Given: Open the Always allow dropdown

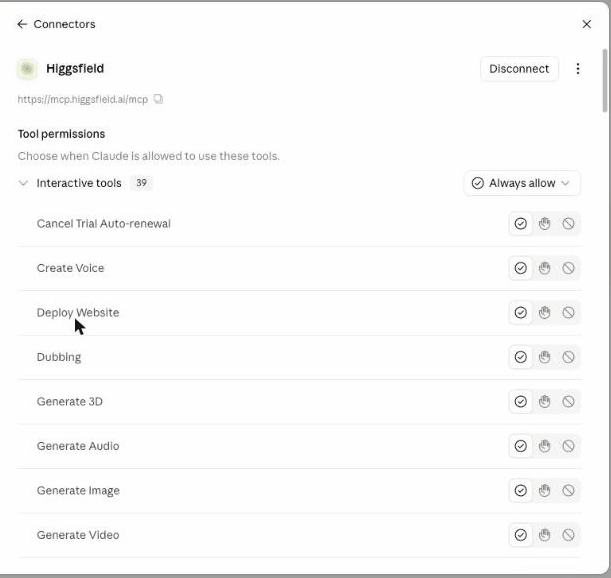Looking at the screenshot, I should point(522,183).
